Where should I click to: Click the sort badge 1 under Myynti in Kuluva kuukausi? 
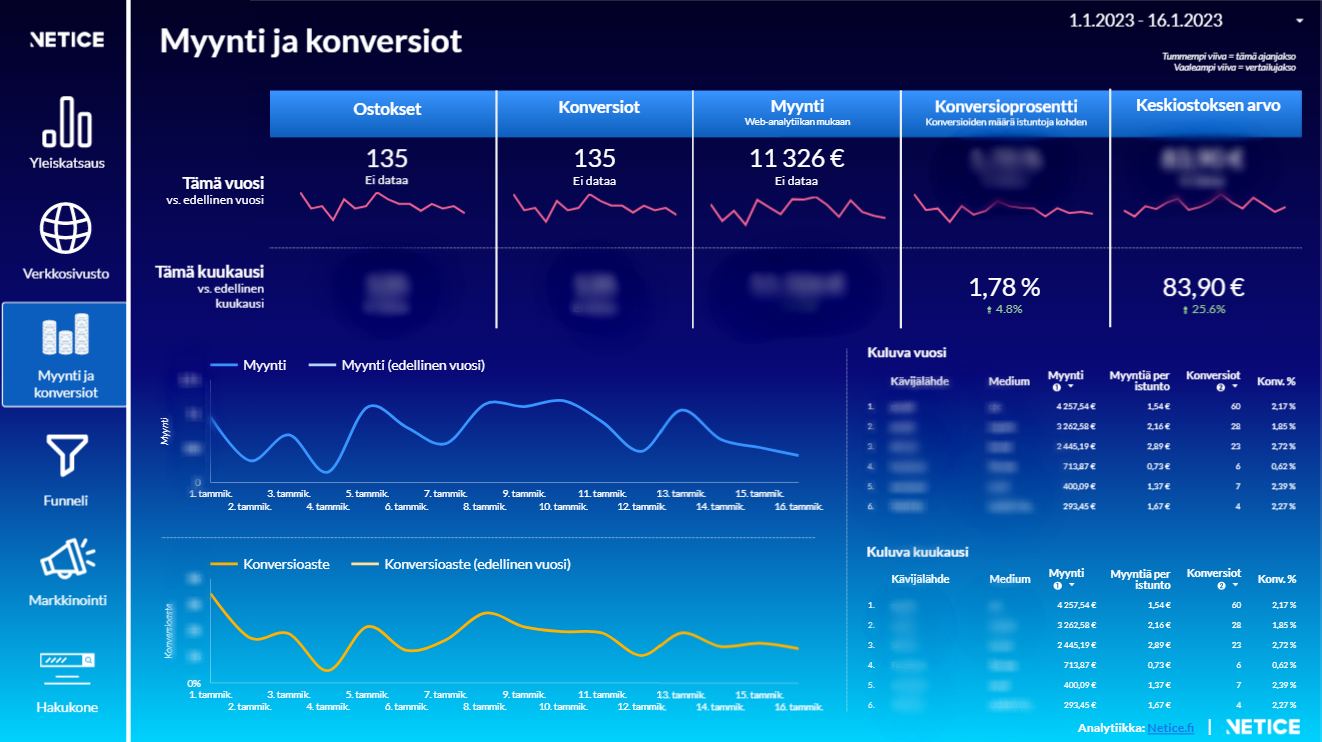coord(1056,584)
